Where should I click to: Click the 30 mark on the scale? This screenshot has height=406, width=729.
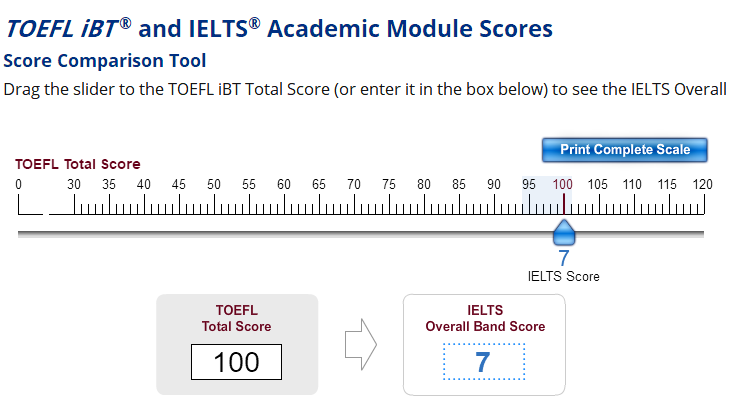coord(74,186)
